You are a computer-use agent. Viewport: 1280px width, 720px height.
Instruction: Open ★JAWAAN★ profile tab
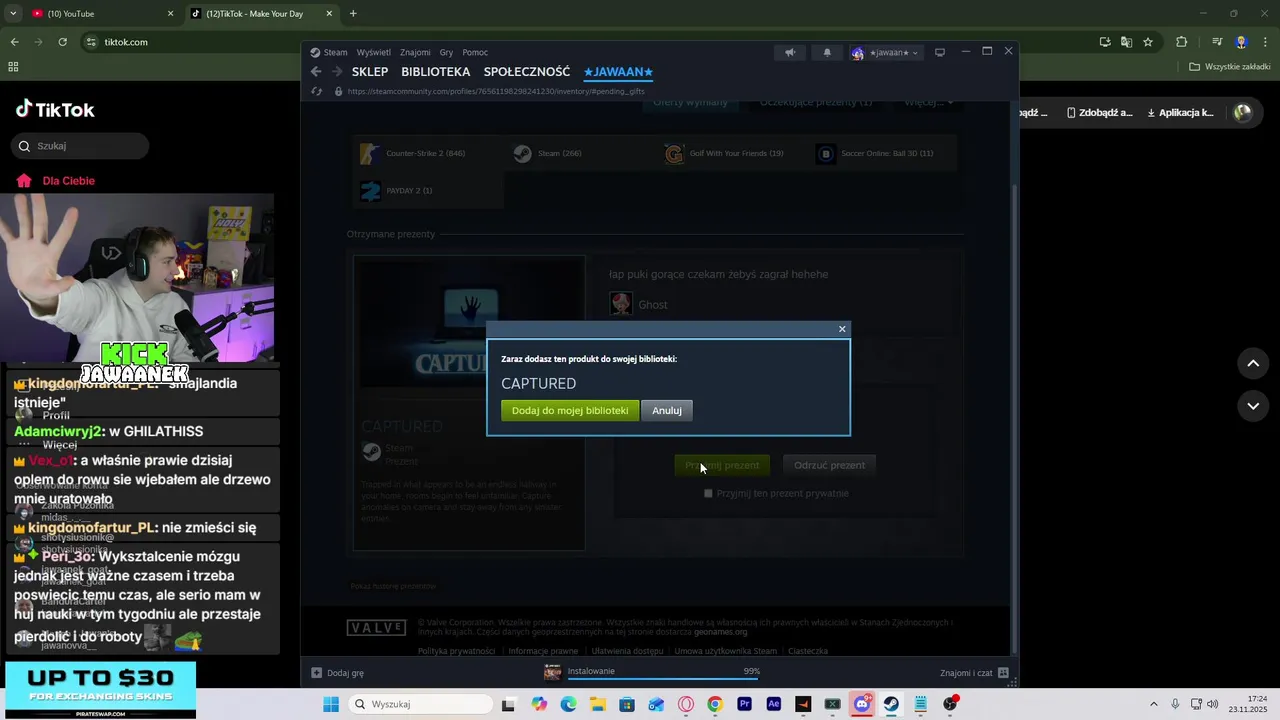[618, 72]
